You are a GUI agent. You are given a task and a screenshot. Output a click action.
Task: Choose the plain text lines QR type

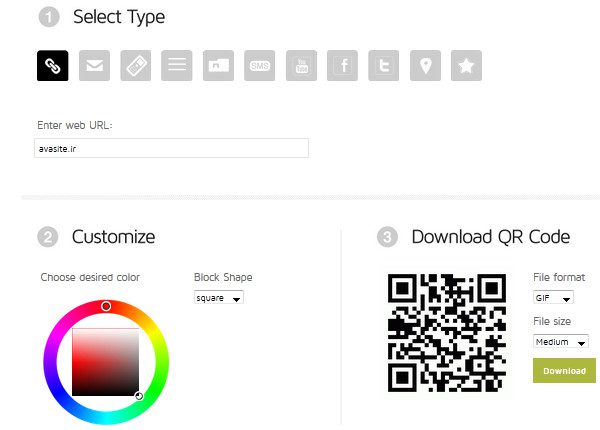177,65
